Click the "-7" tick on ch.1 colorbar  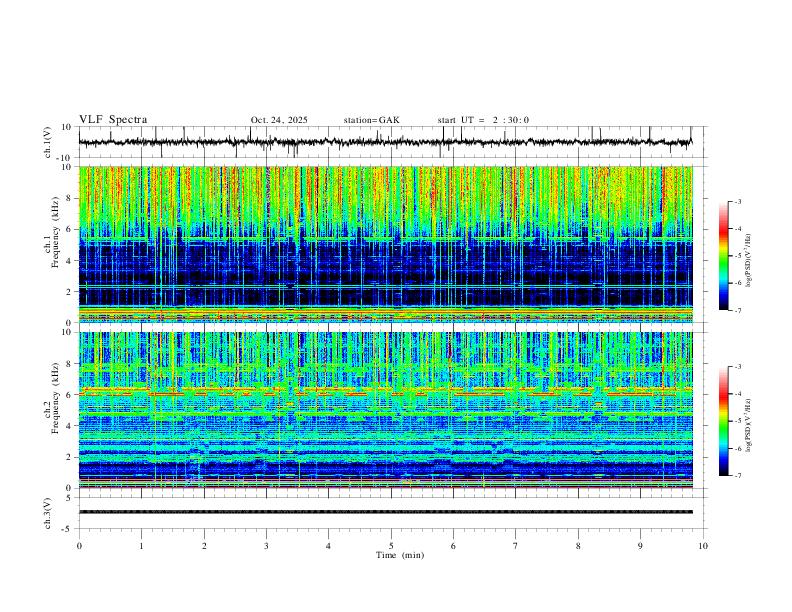tap(738, 311)
